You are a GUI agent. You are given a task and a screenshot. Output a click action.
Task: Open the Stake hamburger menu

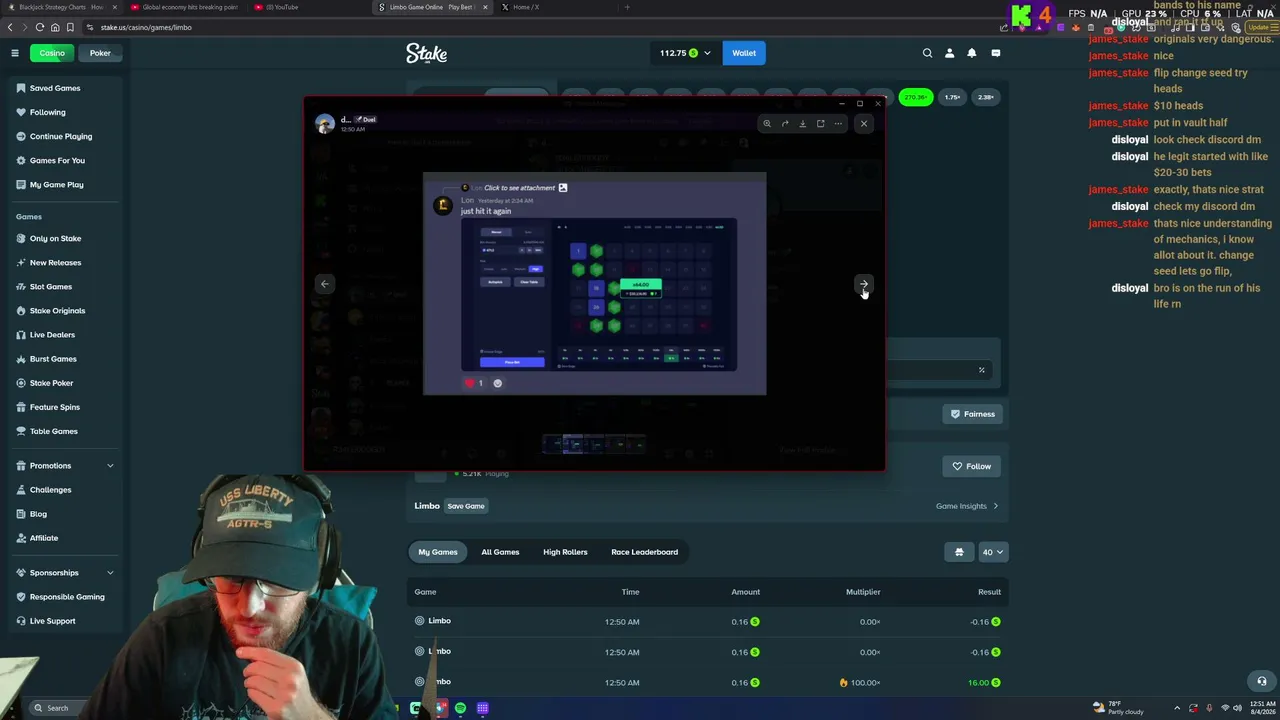[15, 53]
